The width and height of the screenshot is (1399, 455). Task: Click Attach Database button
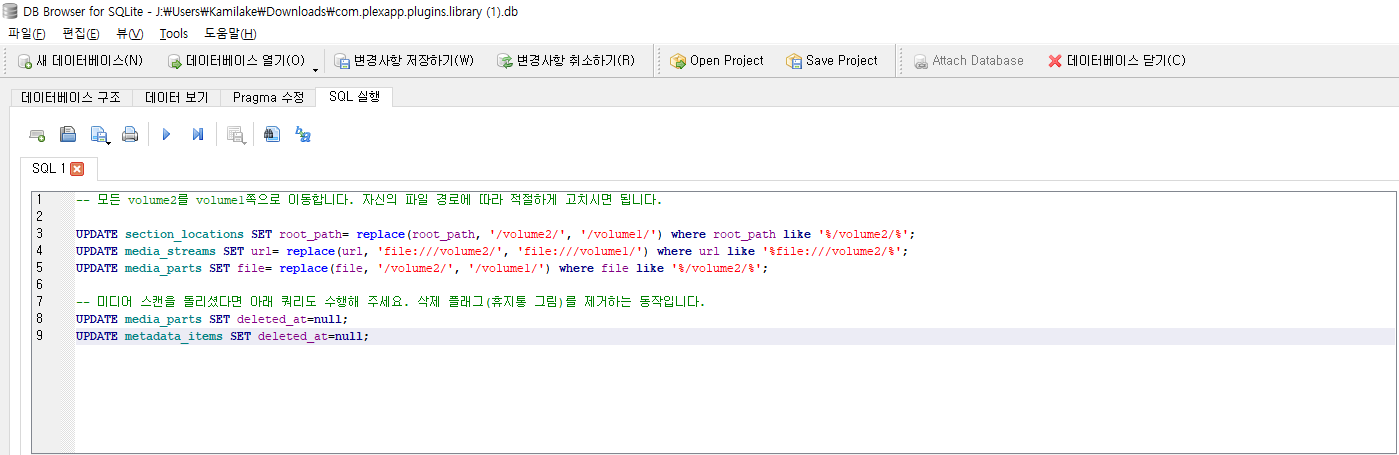[x=968, y=61]
